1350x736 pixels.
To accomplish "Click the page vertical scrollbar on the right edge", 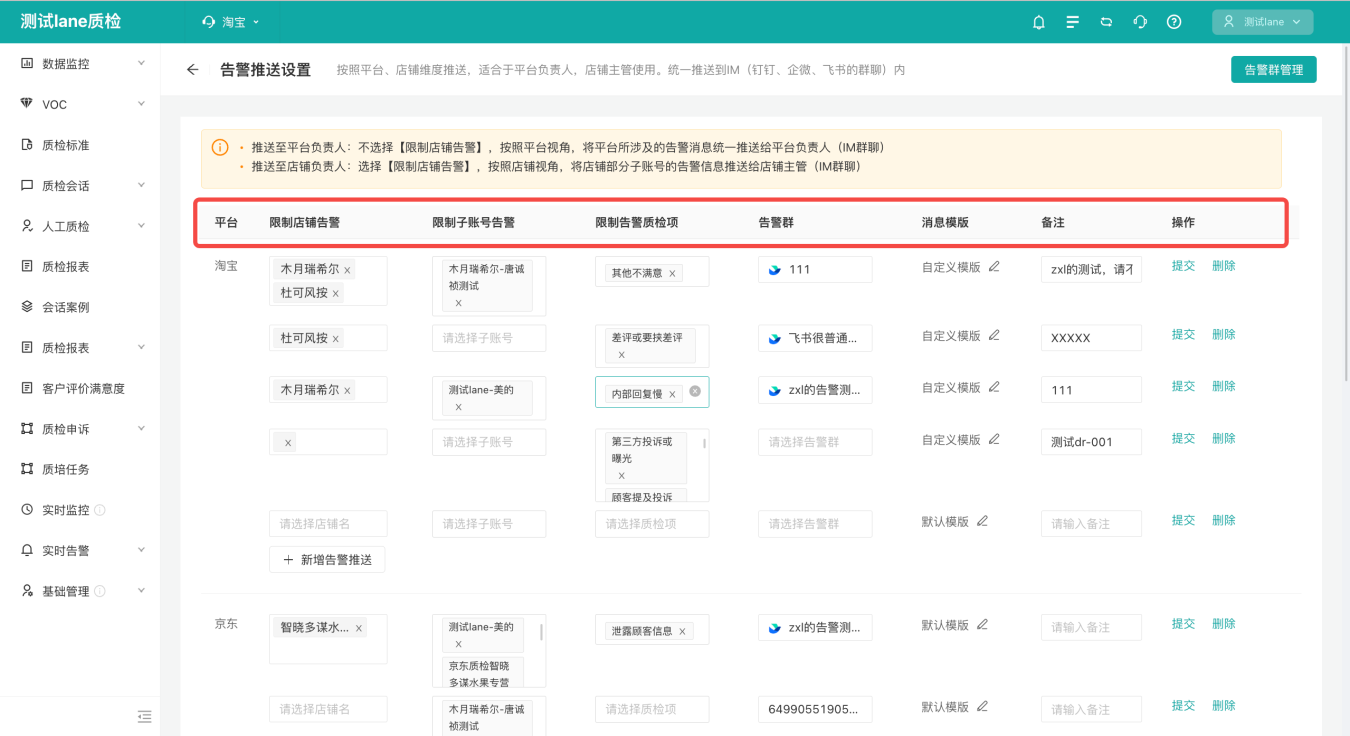I will pos(1345,216).
